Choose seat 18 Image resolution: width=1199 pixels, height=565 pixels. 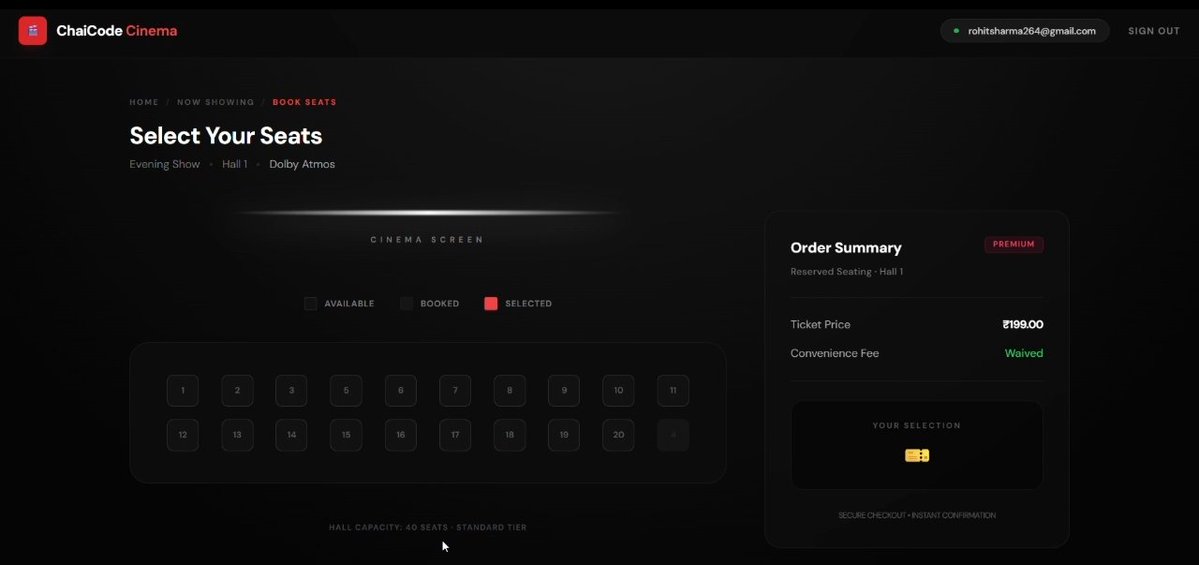pyautogui.click(x=509, y=435)
